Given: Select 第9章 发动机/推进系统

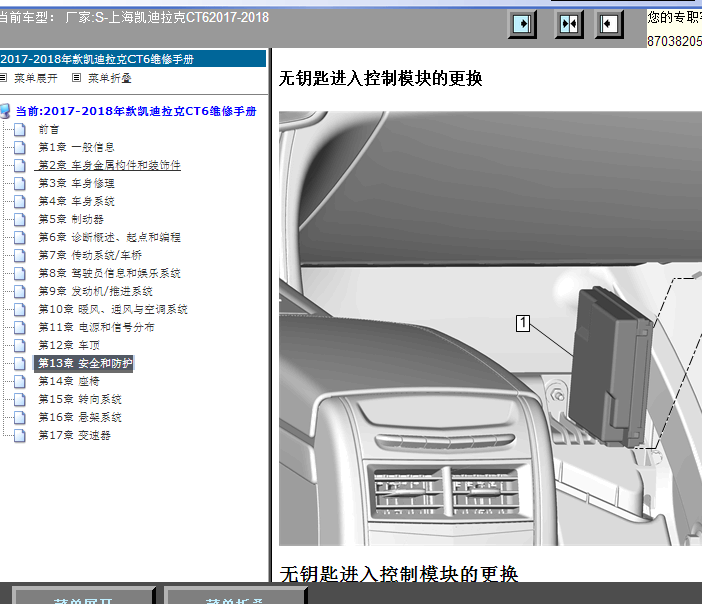Looking at the screenshot, I should tap(95, 291).
